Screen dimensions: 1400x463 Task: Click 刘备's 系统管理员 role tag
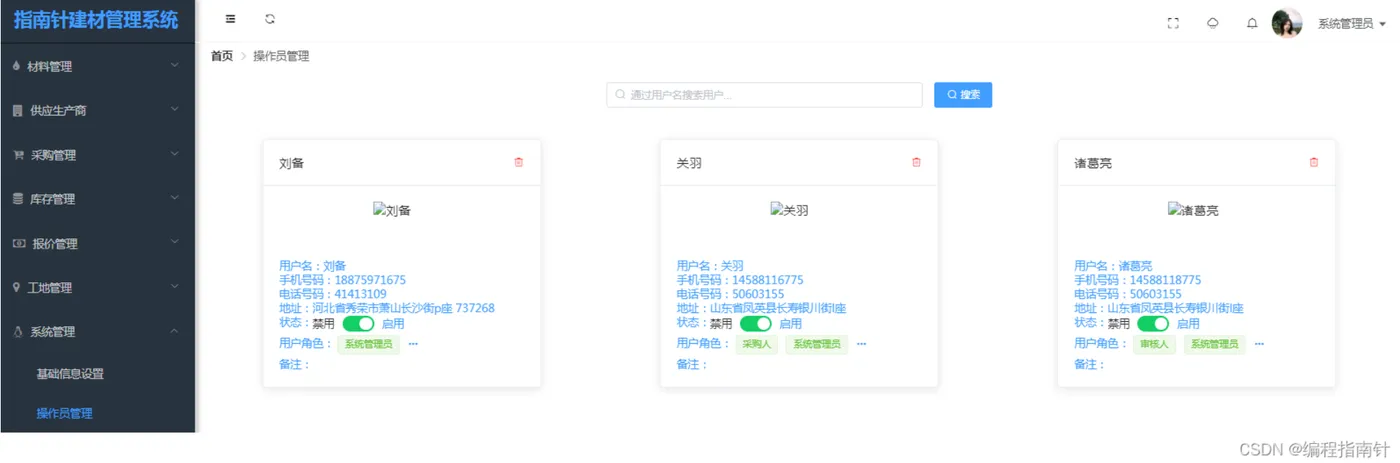(x=368, y=344)
